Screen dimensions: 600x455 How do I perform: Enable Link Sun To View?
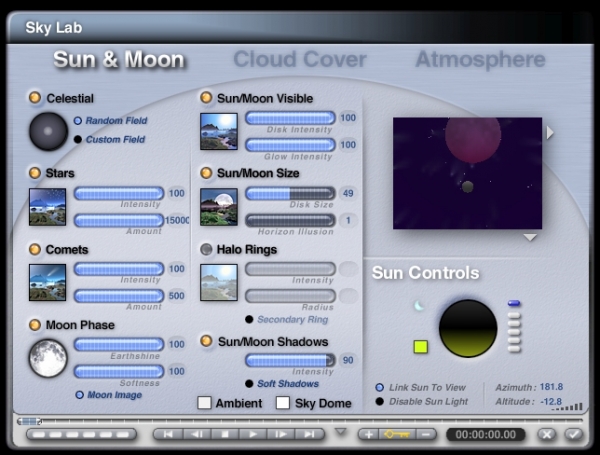(380, 387)
